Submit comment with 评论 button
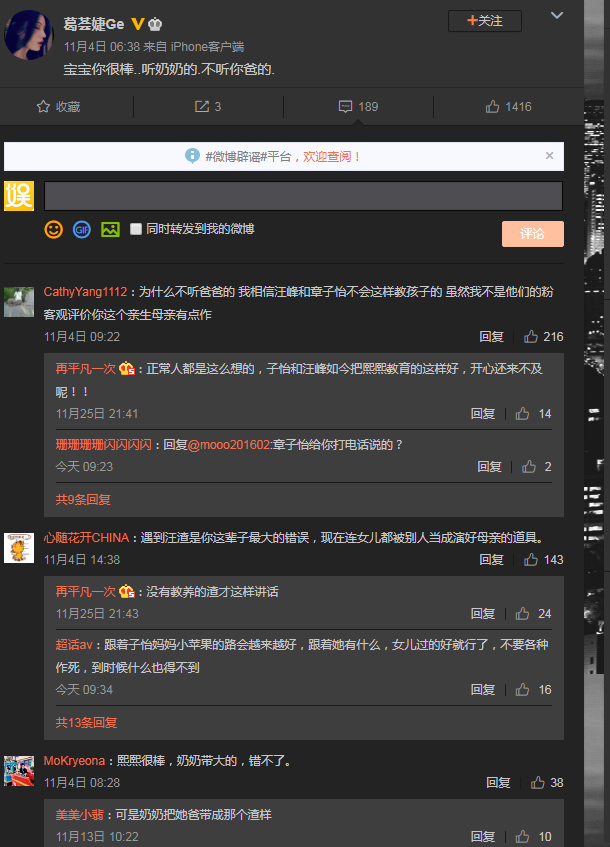Image resolution: width=610 pixels, height=847 pixels. pos(532,234)
